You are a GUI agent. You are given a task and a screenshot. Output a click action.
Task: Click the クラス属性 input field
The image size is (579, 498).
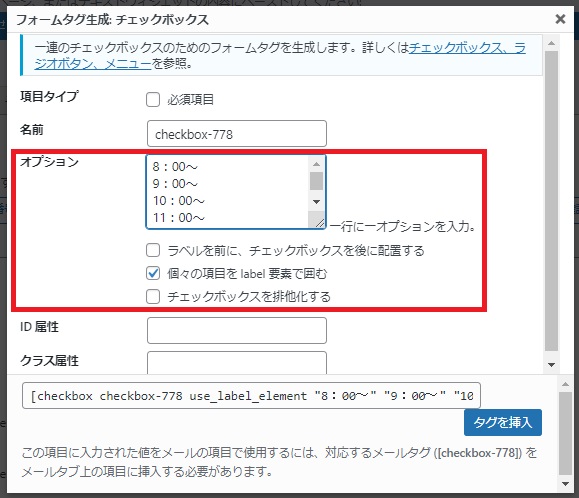(x=237, y=363)
